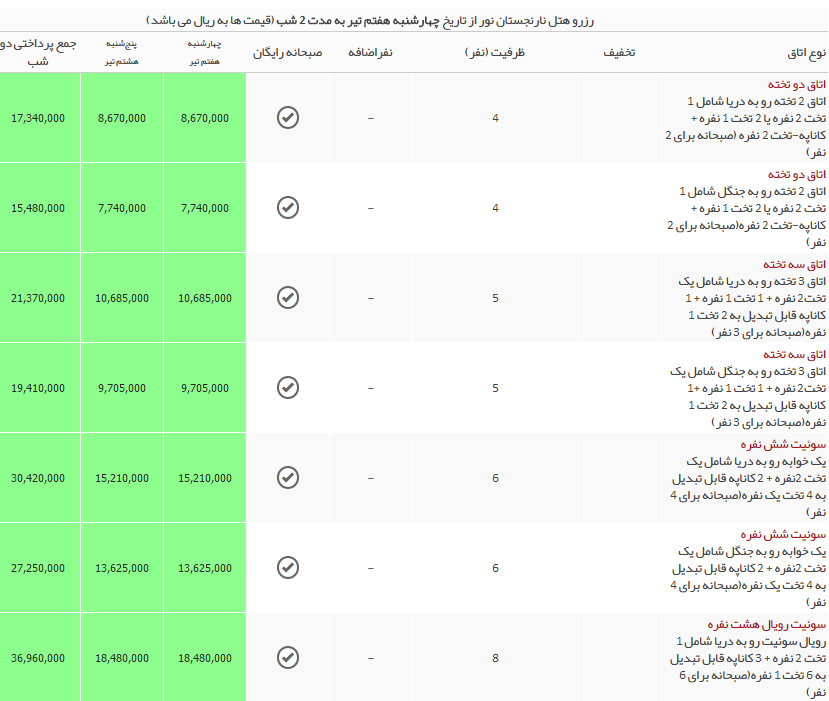Click the چهارشنبه هفتم تیر column header
This screenshot has width=829, height=701.
205,52
